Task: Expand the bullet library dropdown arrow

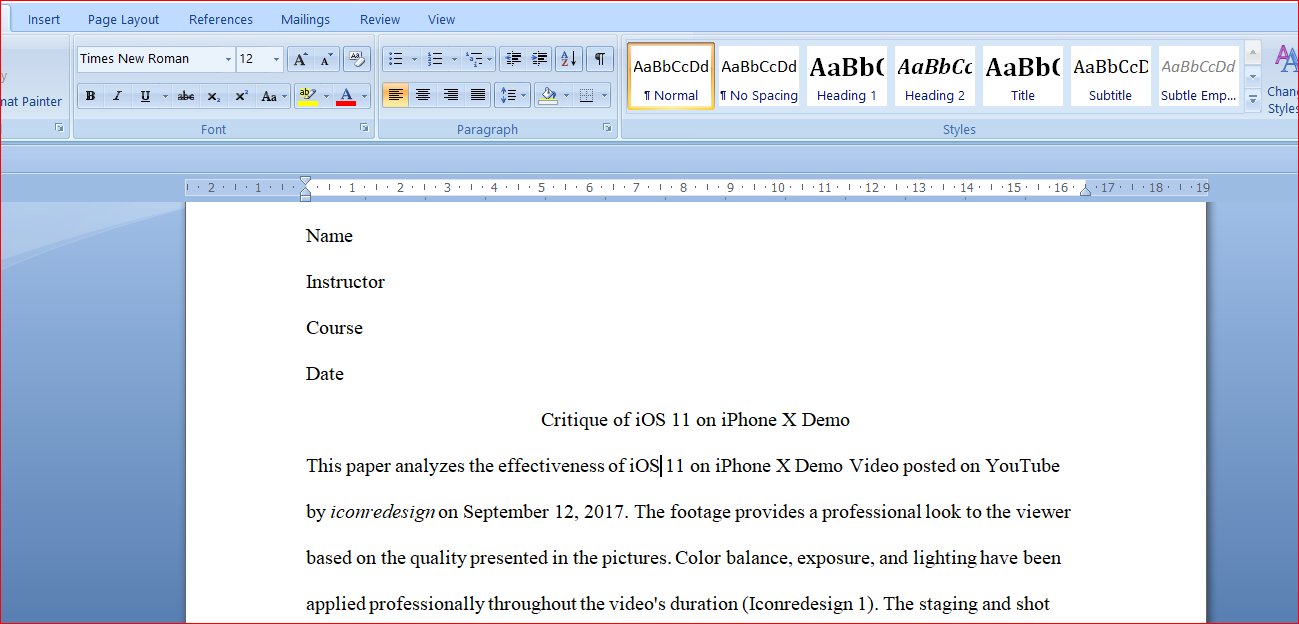Action: (x=414, y=59)
